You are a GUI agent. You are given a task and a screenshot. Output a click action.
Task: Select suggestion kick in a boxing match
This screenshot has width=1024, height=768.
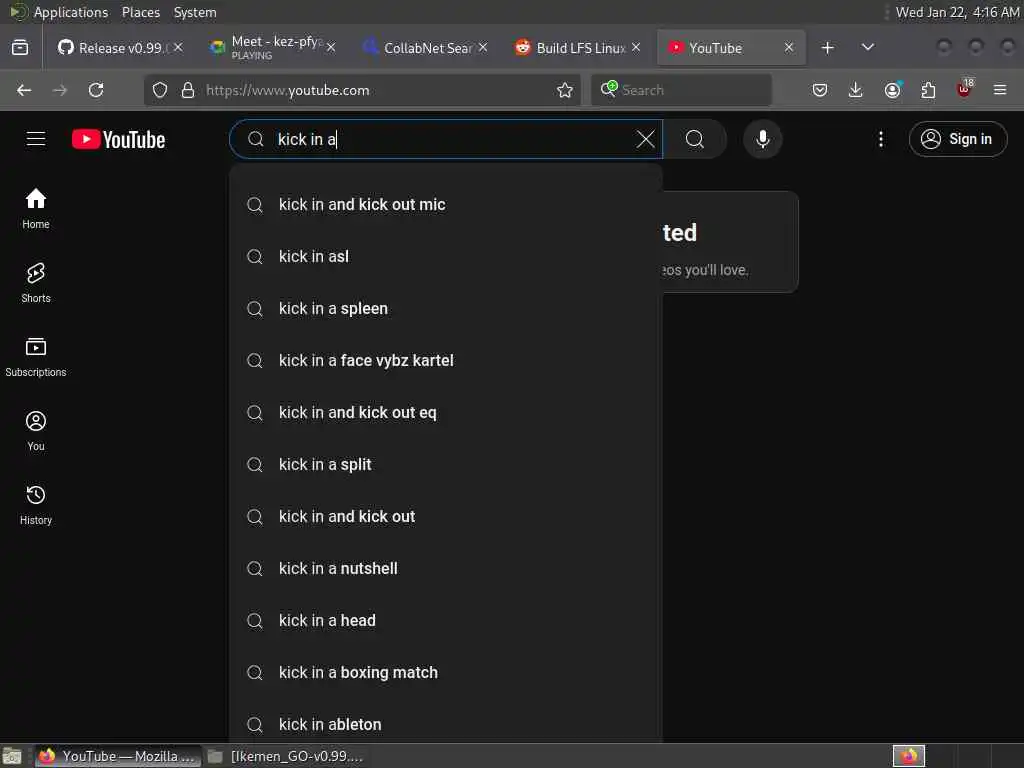(445, 673)
